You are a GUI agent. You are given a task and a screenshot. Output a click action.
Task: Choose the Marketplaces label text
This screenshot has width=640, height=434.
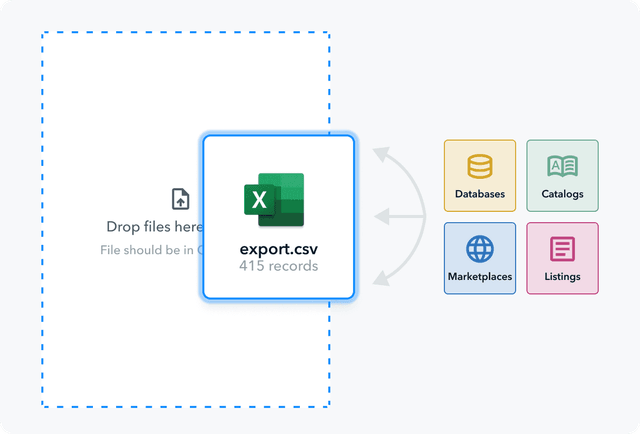(x=480, y=276)
